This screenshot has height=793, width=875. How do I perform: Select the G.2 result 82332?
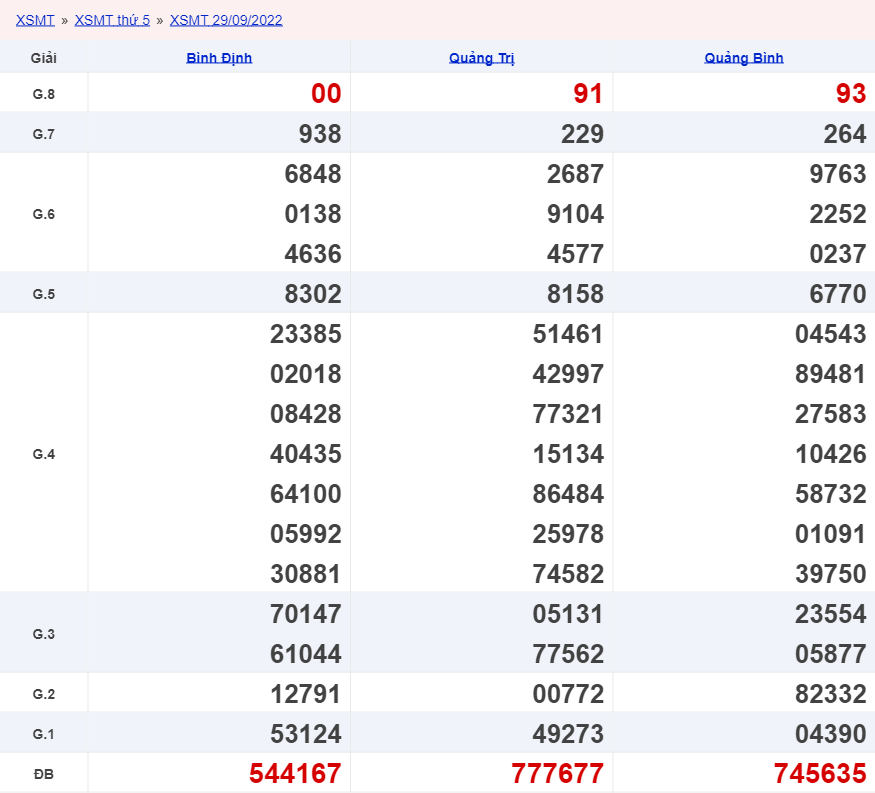(831, 694)
